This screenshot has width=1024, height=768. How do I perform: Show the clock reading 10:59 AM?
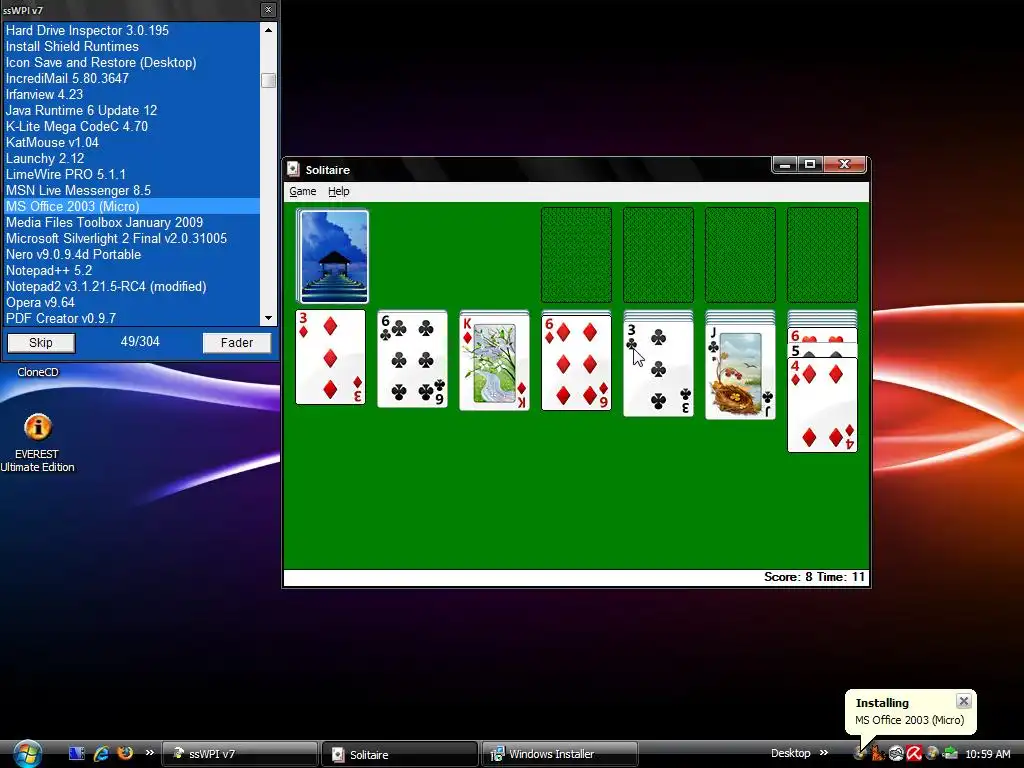(x=987, y=754)
